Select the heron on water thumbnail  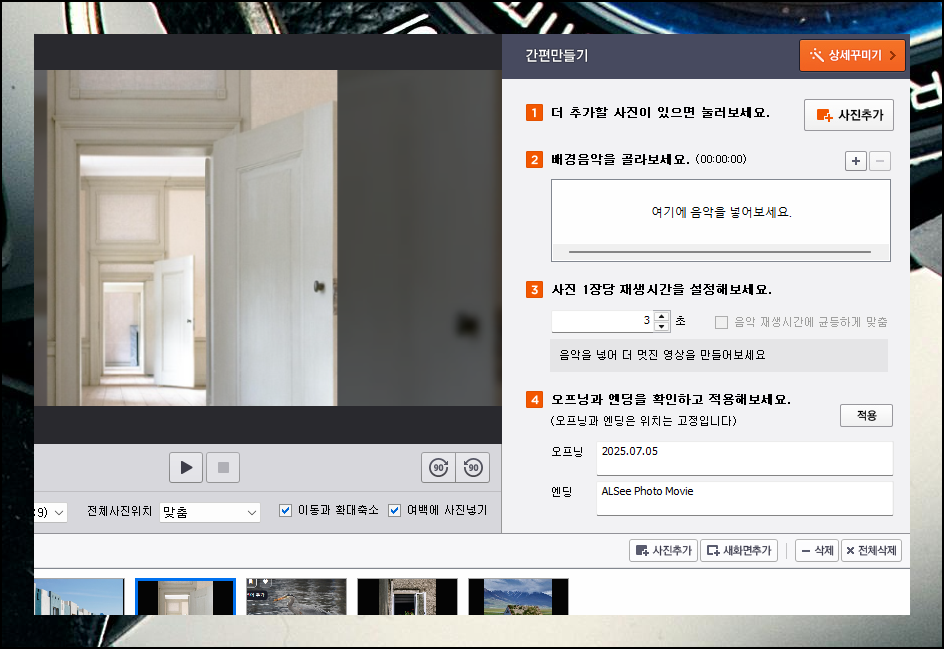296,597
